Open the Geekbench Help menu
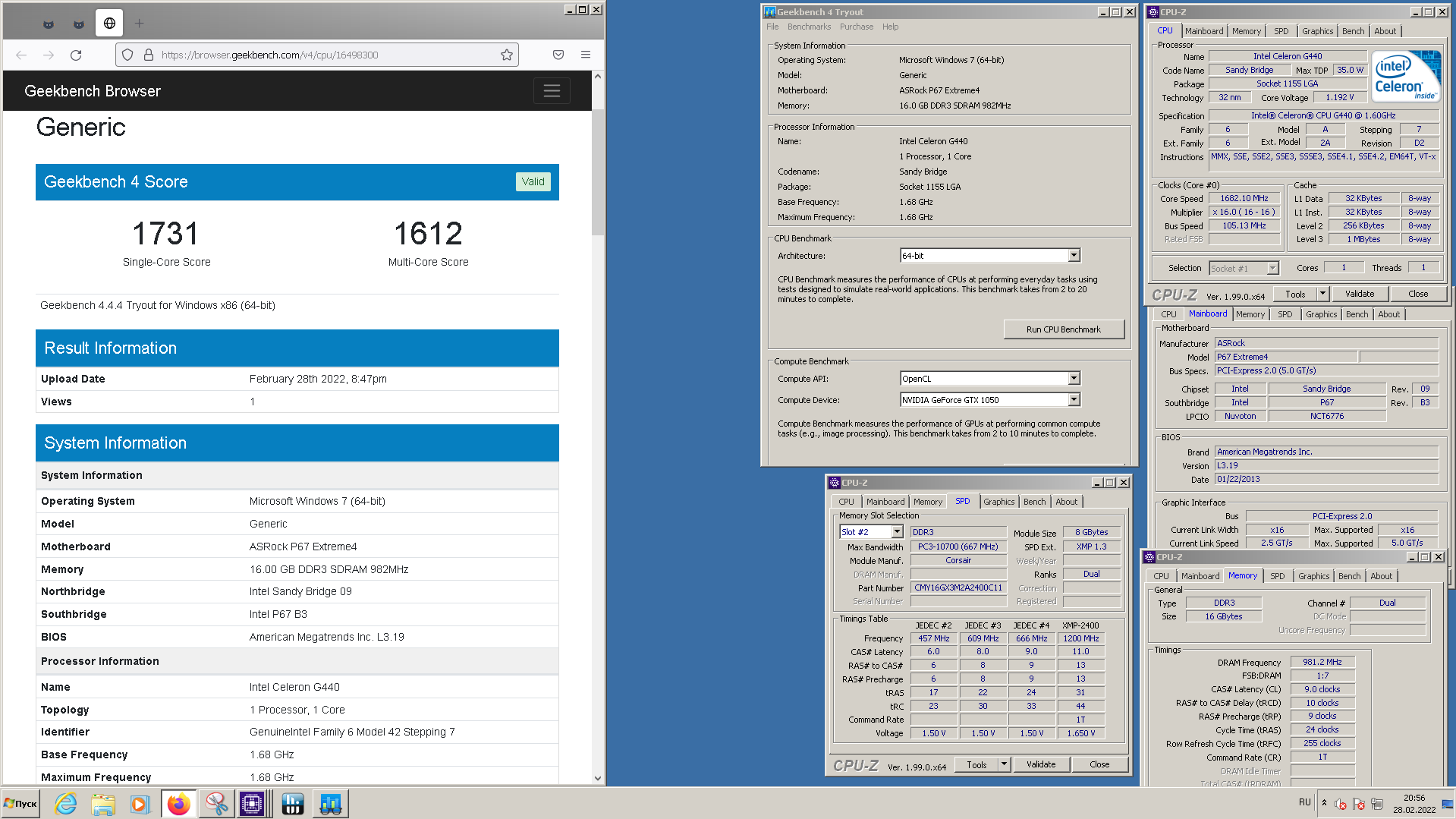The image size is (1456, 819). pos(890,27)
